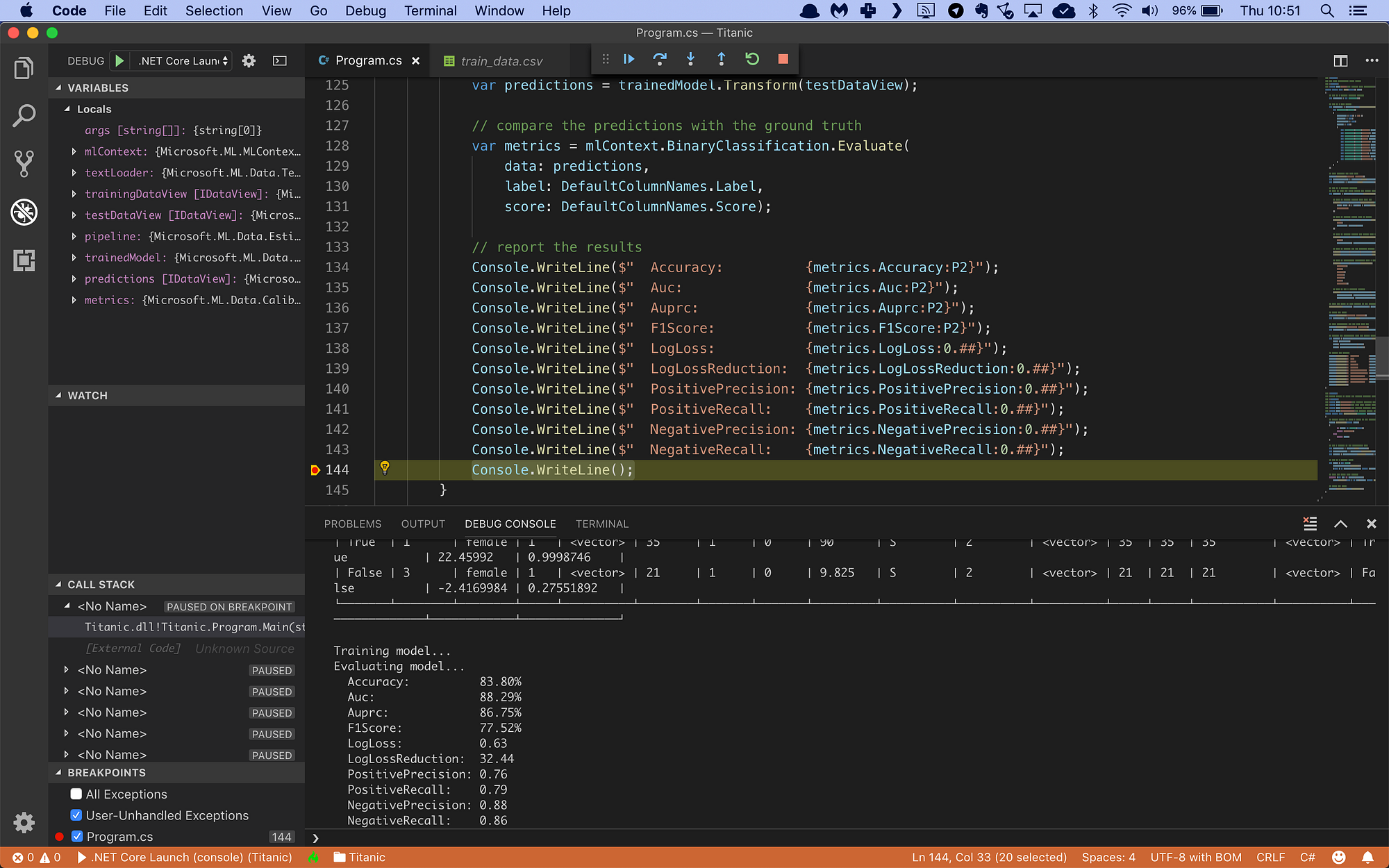Click the Restart debugging icon
The width and height of the screenshot is (1389, 868).
pos(752,60)
